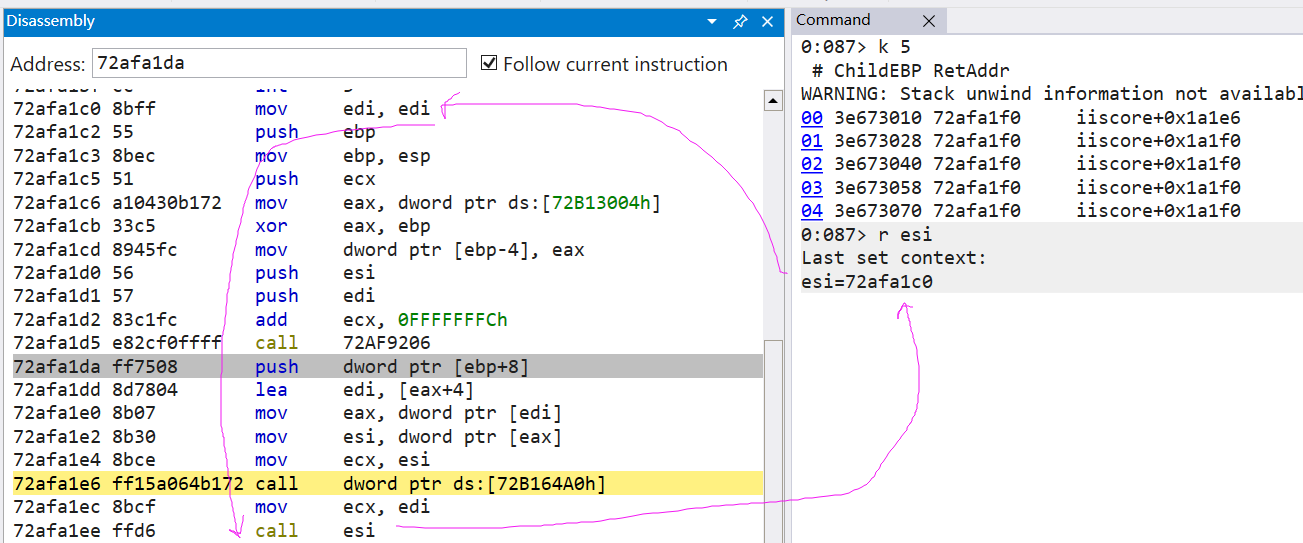Viewport: 1303px width, 543px height.
Task: Select the Disassembly panel title
Action: [x=51, y=20]
